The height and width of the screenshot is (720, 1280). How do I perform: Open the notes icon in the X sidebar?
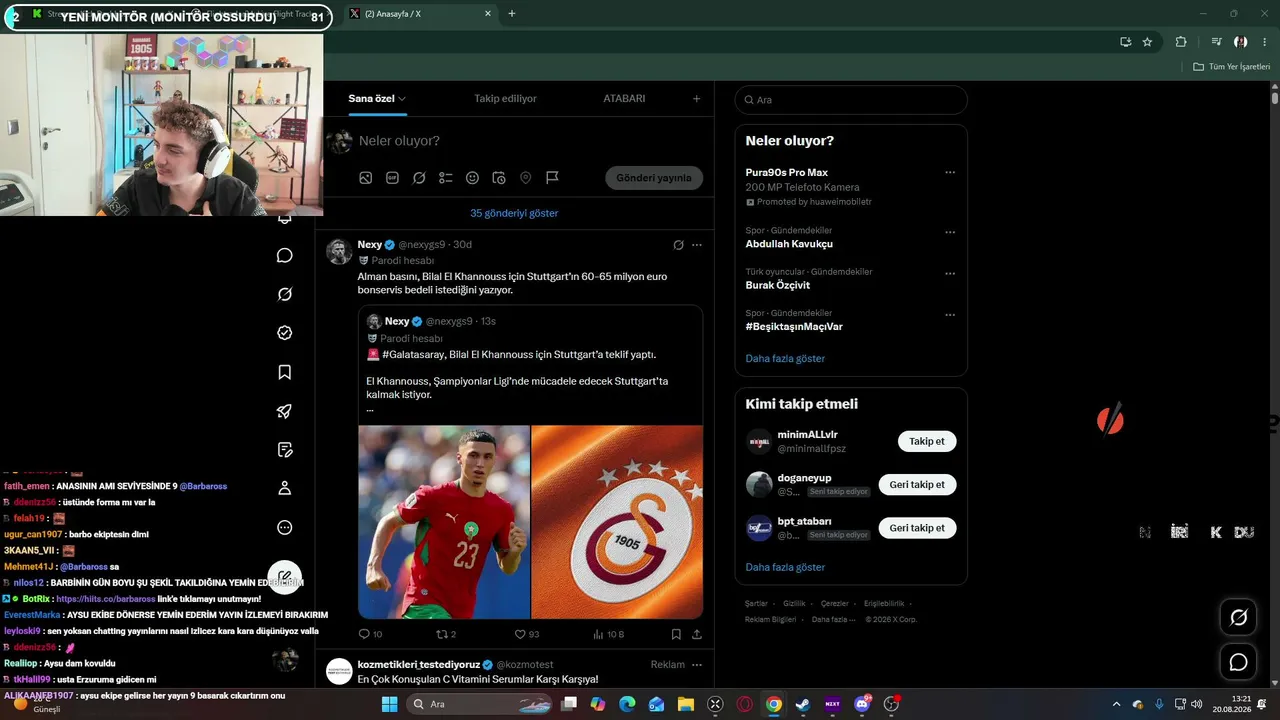coord(285,449)
